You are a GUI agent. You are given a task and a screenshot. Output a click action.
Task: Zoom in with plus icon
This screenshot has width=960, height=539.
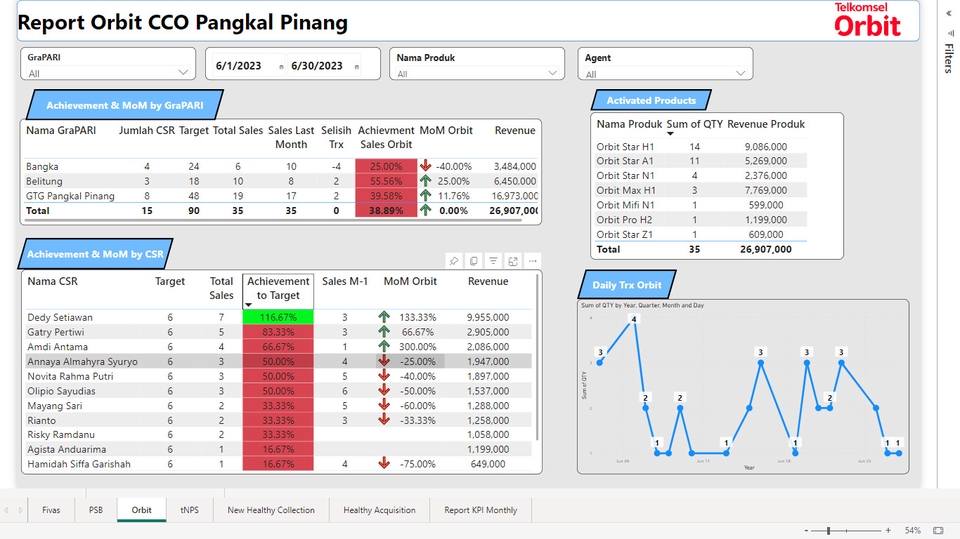coord(888,530)
